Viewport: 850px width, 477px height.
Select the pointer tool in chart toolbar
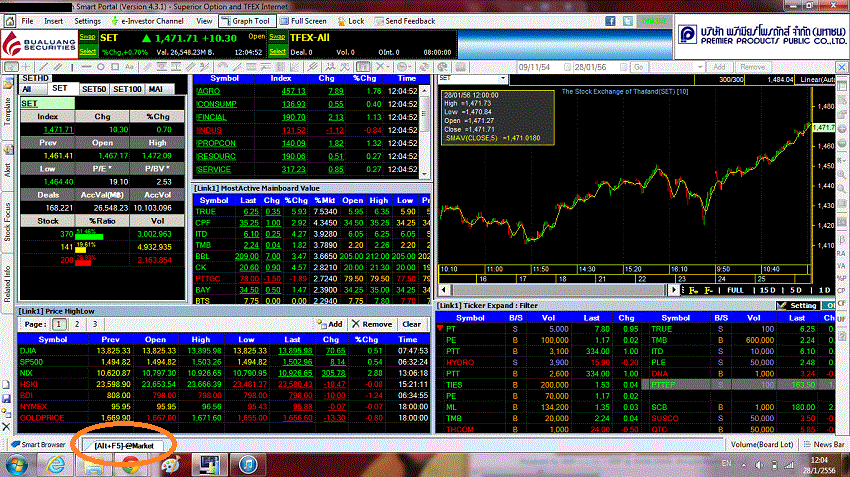tap(11, 67)
